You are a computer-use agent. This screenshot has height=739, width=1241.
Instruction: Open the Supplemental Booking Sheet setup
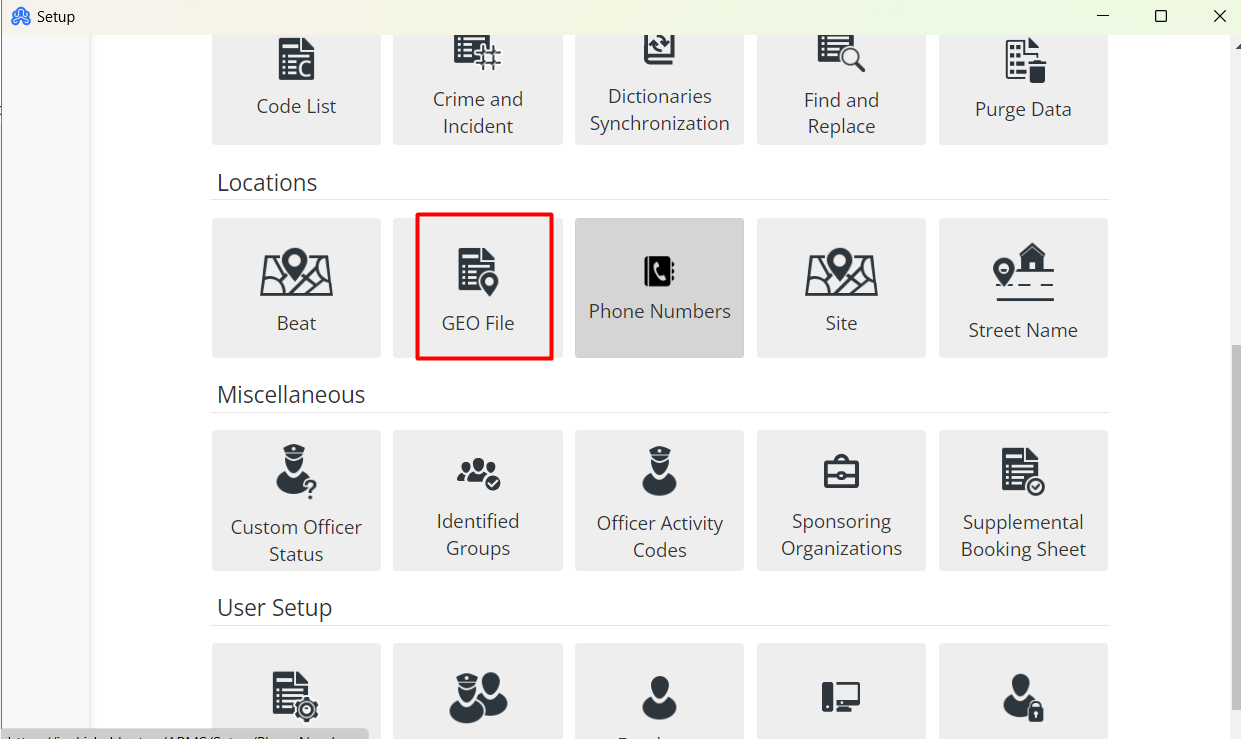coord(1023,500)
